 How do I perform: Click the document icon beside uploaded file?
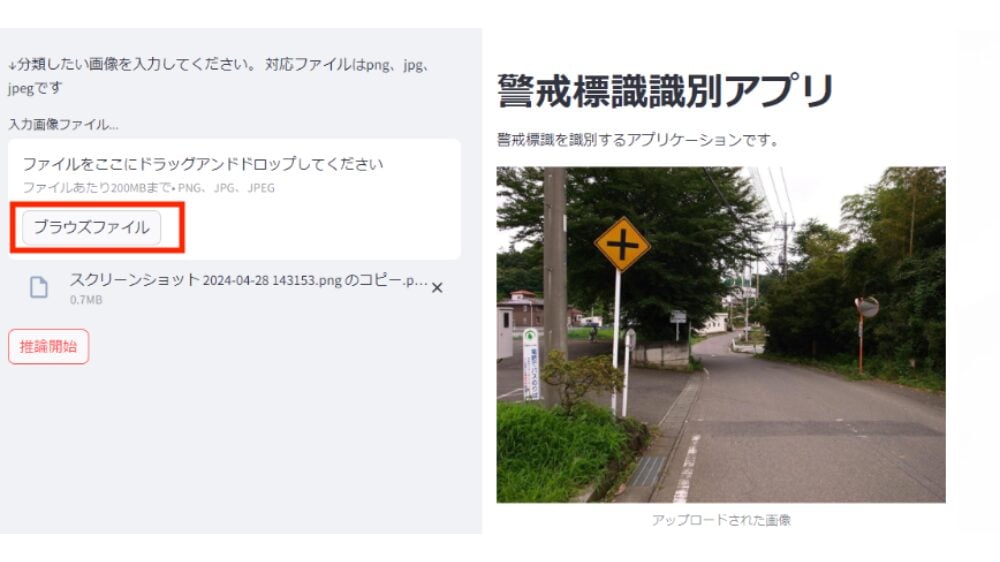pyautogui.click(x=39, y=288)
